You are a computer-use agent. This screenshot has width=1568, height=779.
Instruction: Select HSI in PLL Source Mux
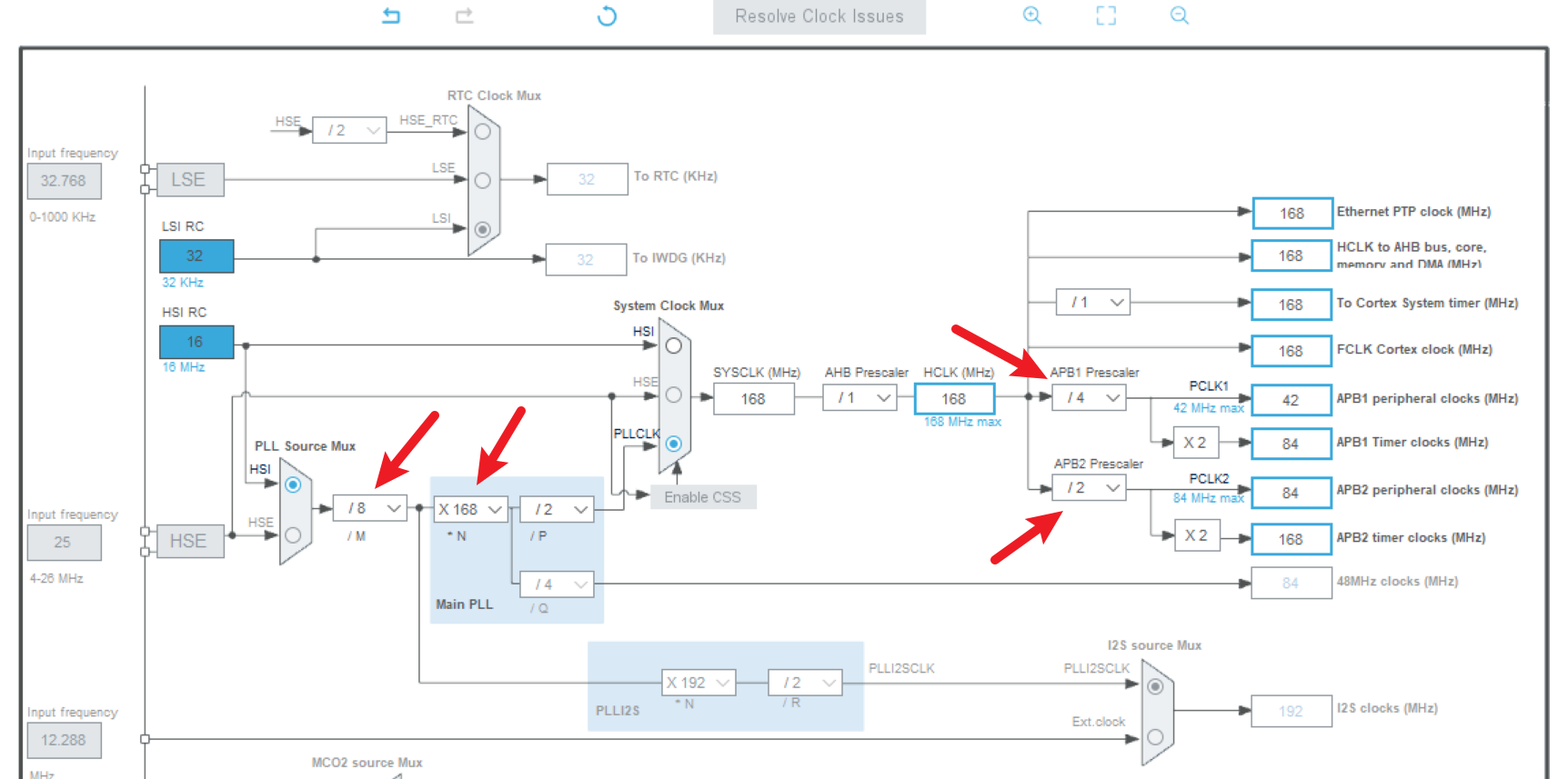(293, 484)
